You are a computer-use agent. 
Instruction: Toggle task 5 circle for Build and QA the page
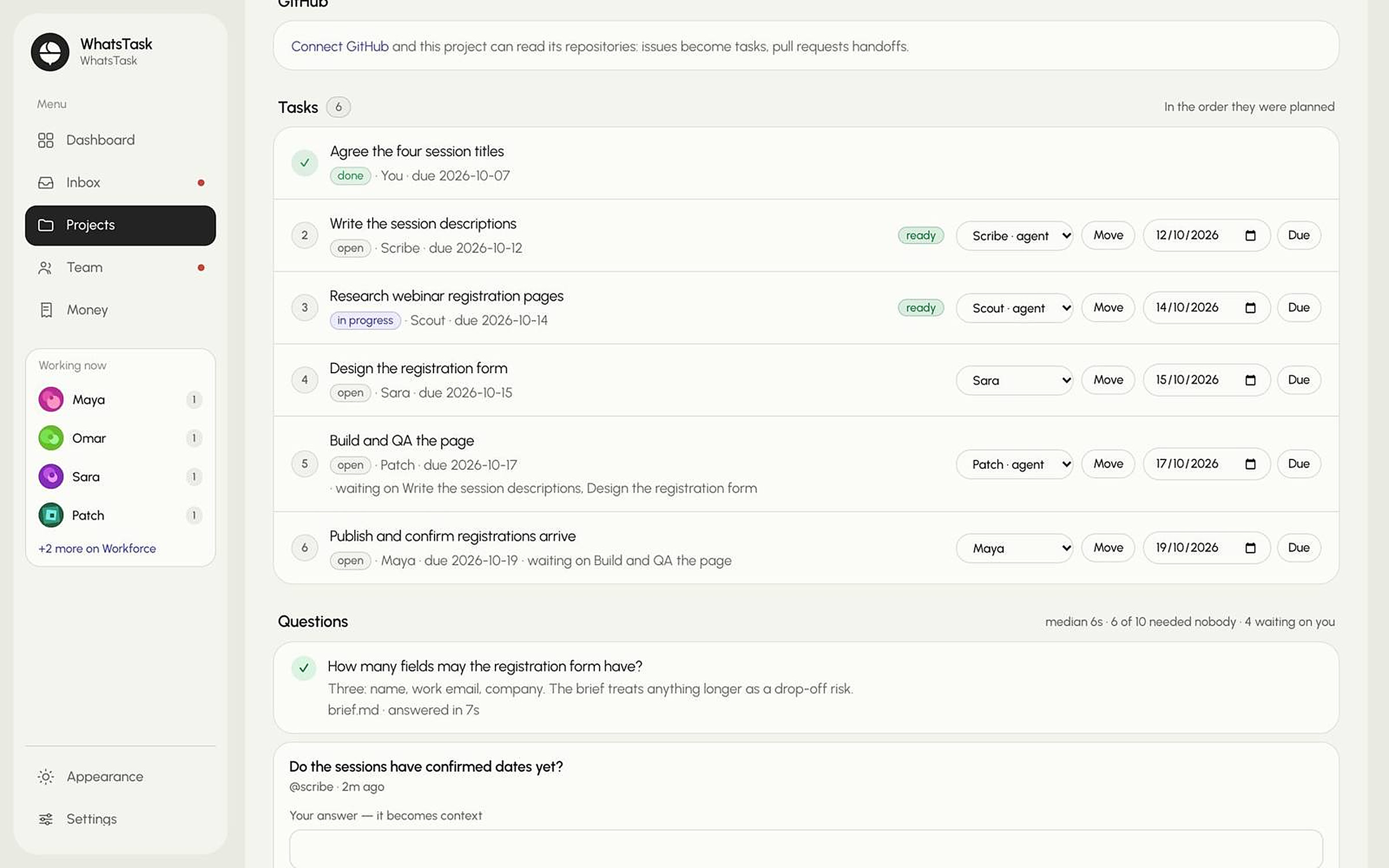click(304, 464)
